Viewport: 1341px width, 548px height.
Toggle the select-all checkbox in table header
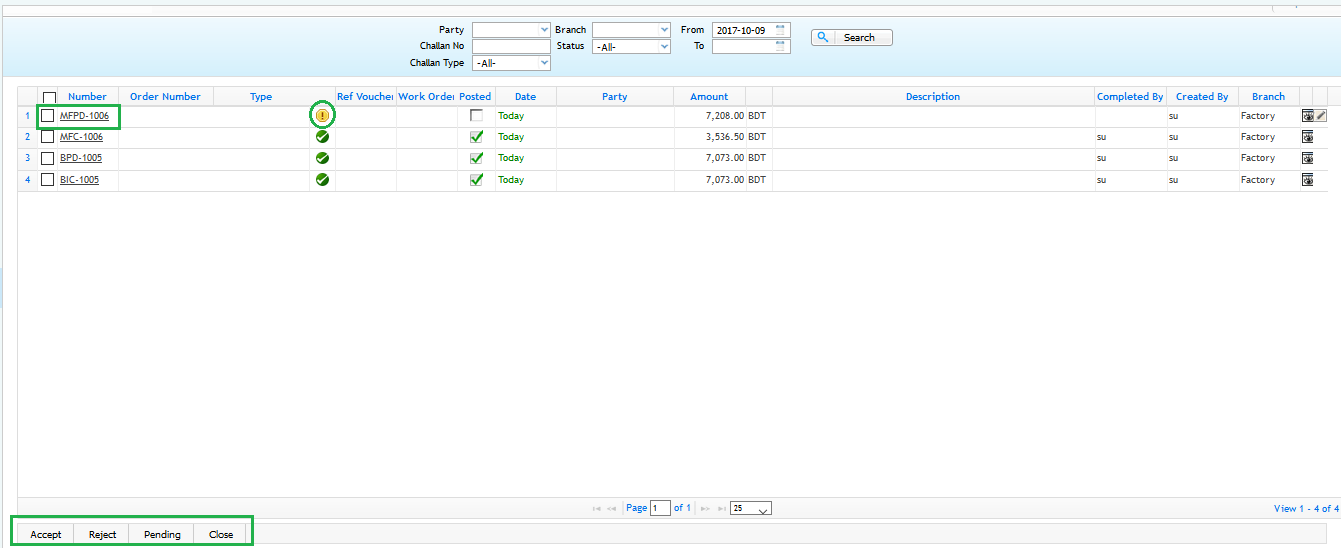(x=49, y=98)
